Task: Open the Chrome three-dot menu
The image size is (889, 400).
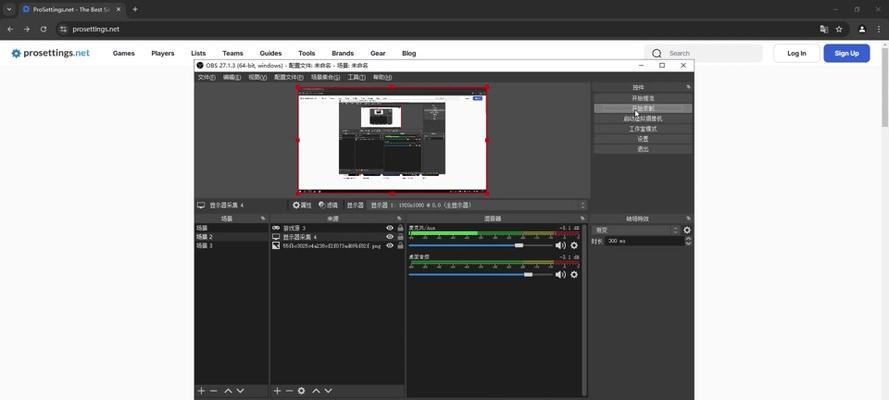Action: pos(879,29)
